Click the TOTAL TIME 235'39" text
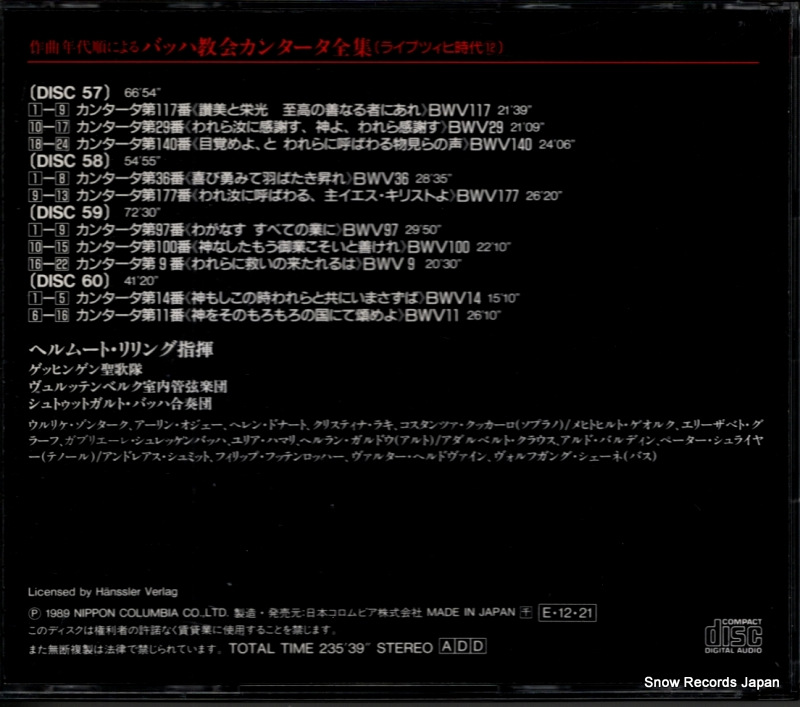Image resolution: width=800 pixels, height=707 pixels. [x=298, y=648]
